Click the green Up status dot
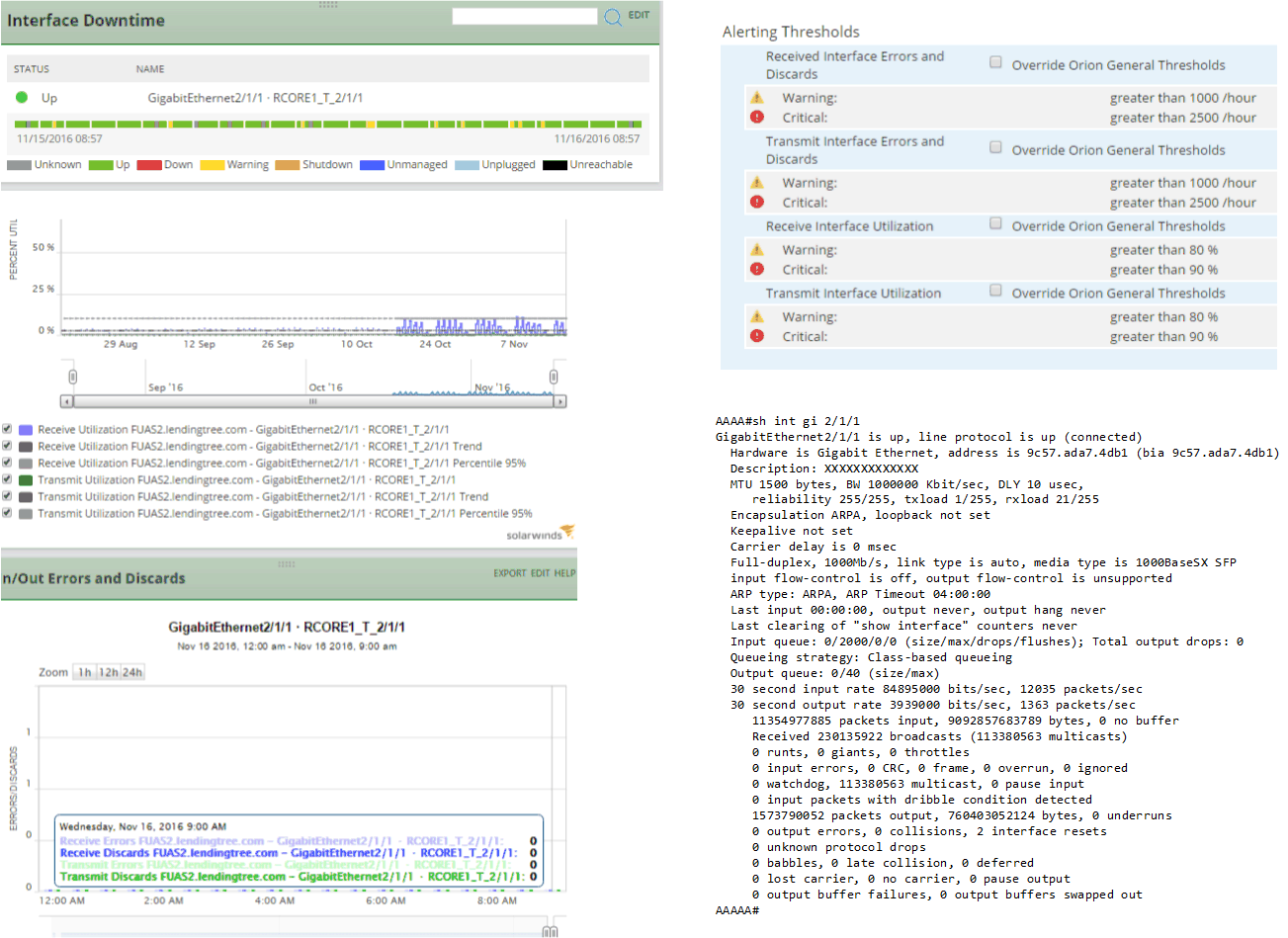 coord(22,97)
